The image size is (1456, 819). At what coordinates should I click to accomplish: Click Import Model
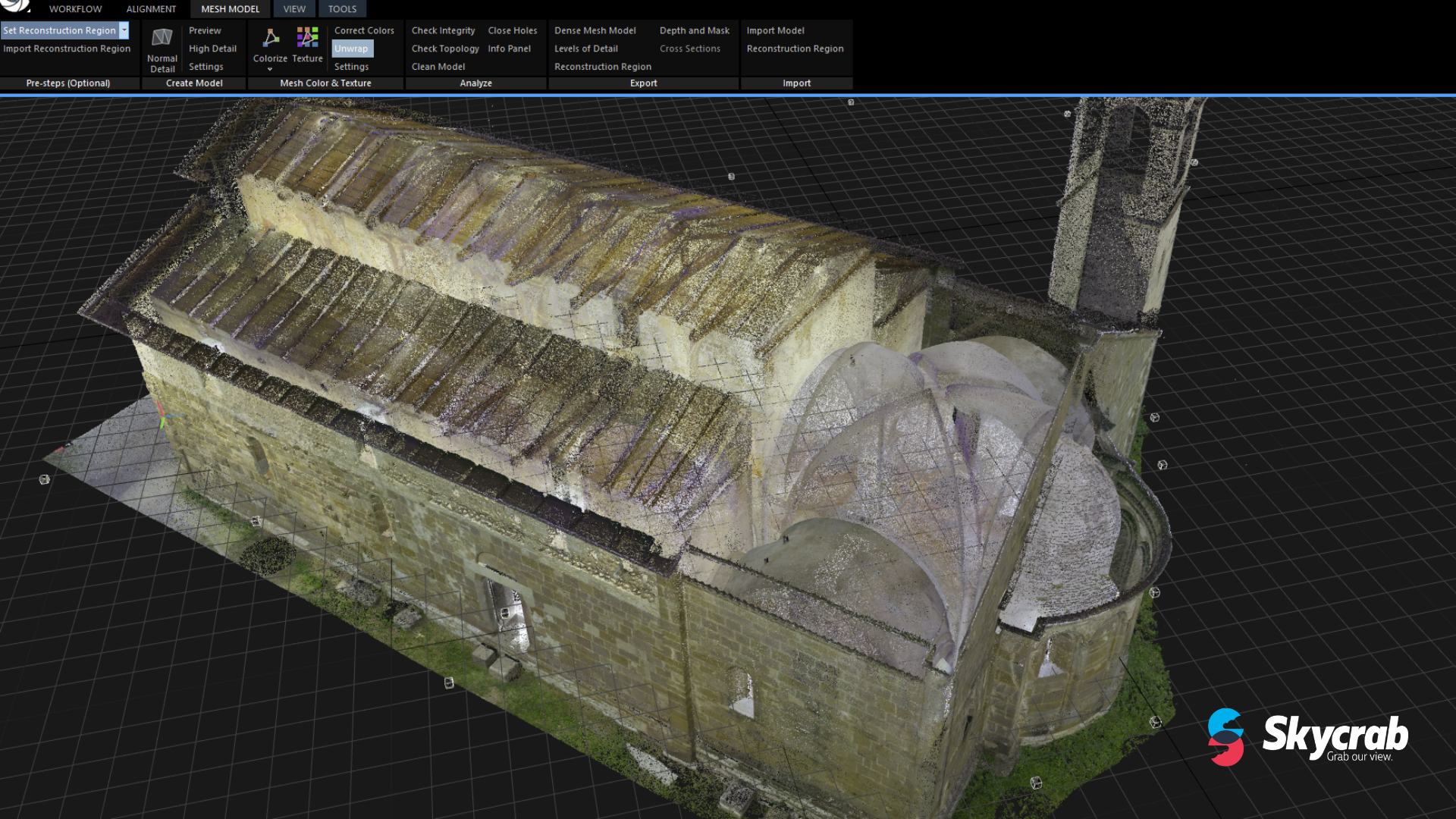click(x=775, y=30)
